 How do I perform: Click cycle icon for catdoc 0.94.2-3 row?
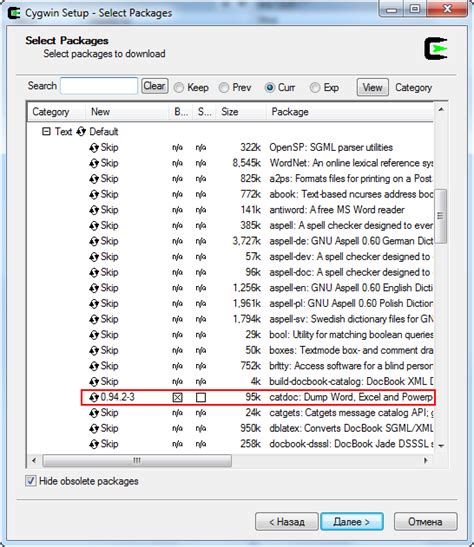pos(94,397)
